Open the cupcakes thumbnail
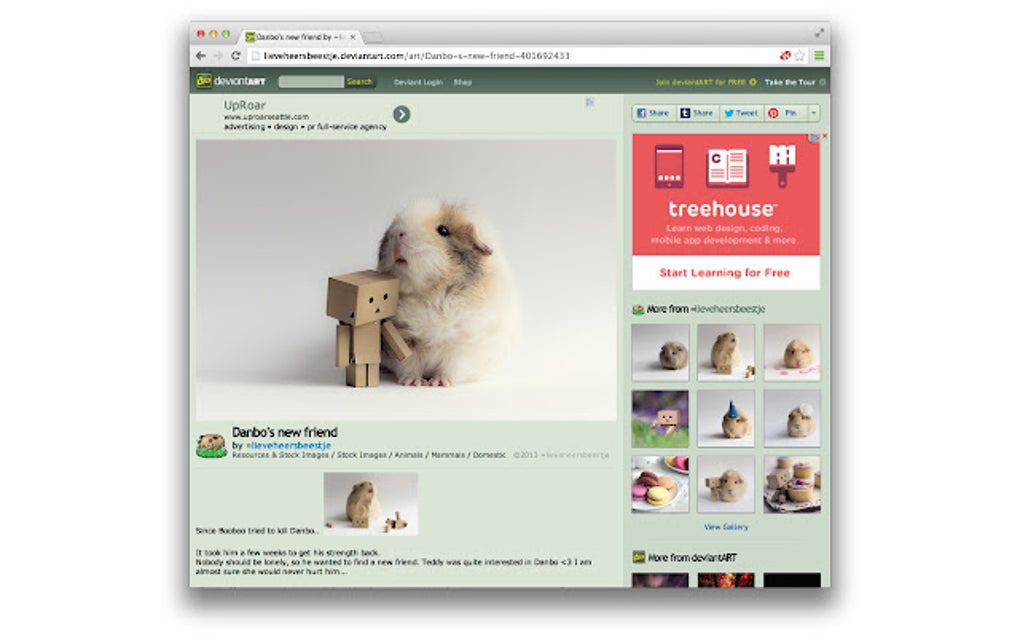The image size is (1020, 638). (x=792, y=485)
